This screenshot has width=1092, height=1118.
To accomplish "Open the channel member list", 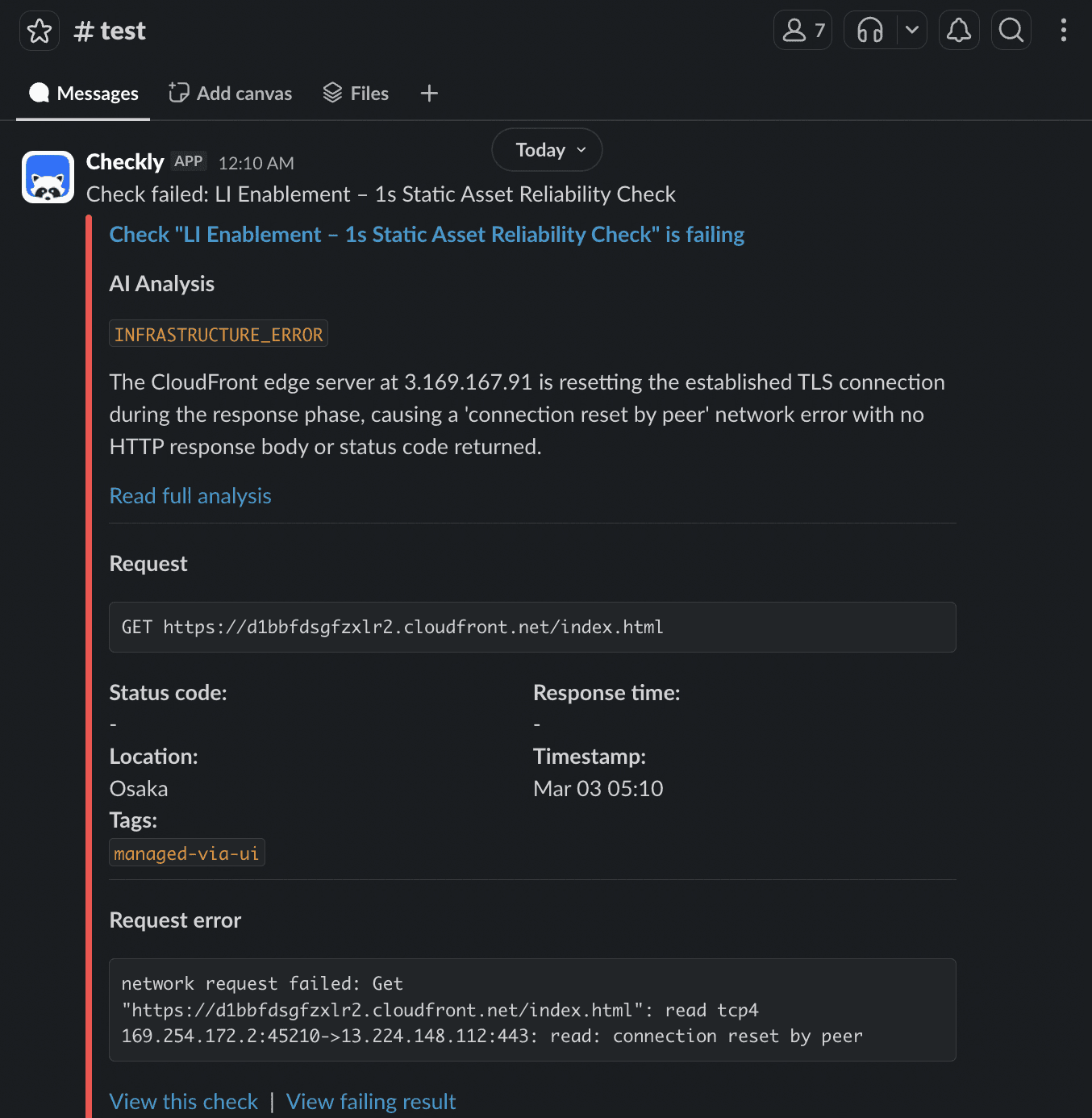I will [x=802, y=30].
